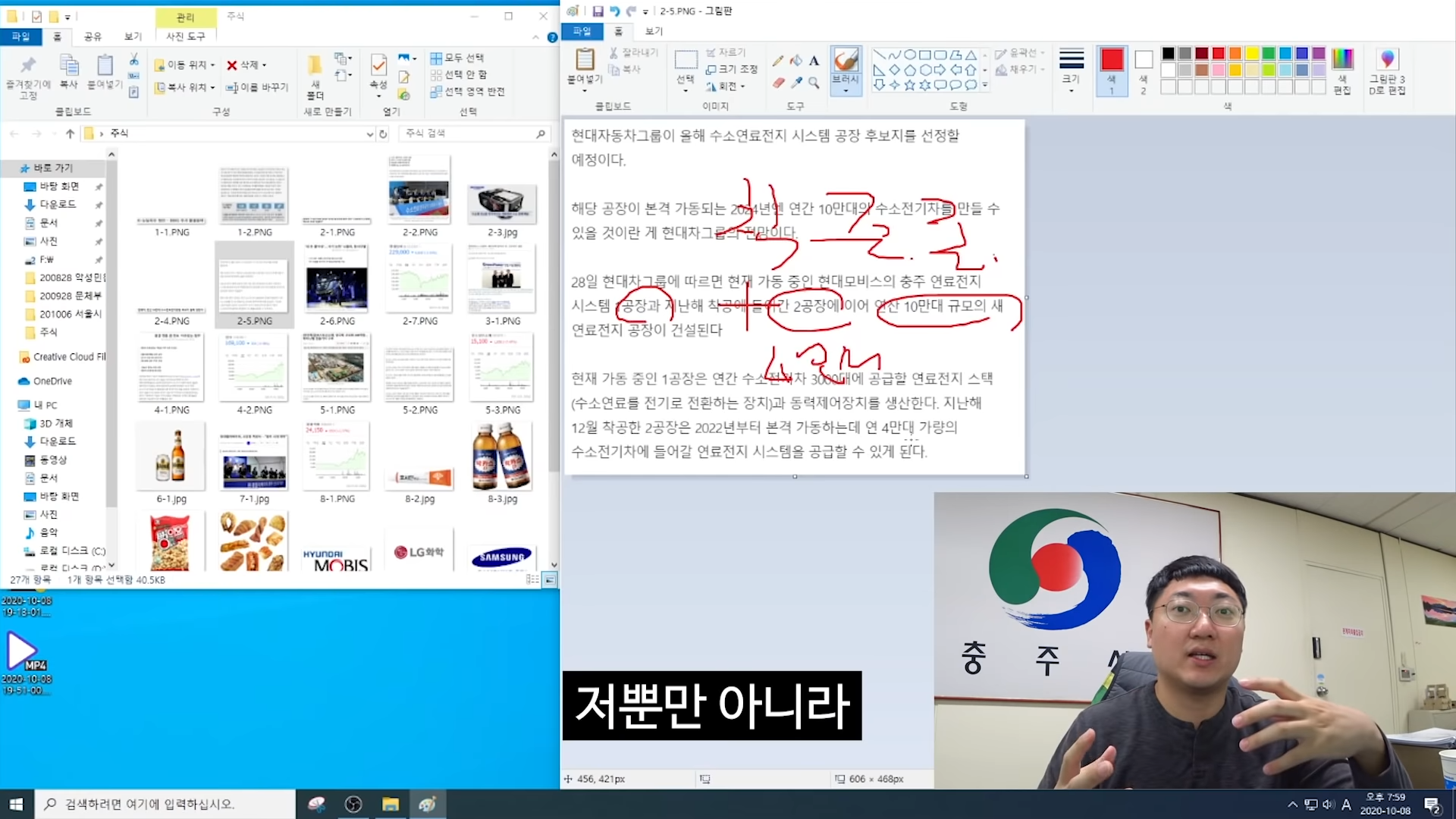
Task: Click Pin to Quick access button
Action: tap(28, 77)
